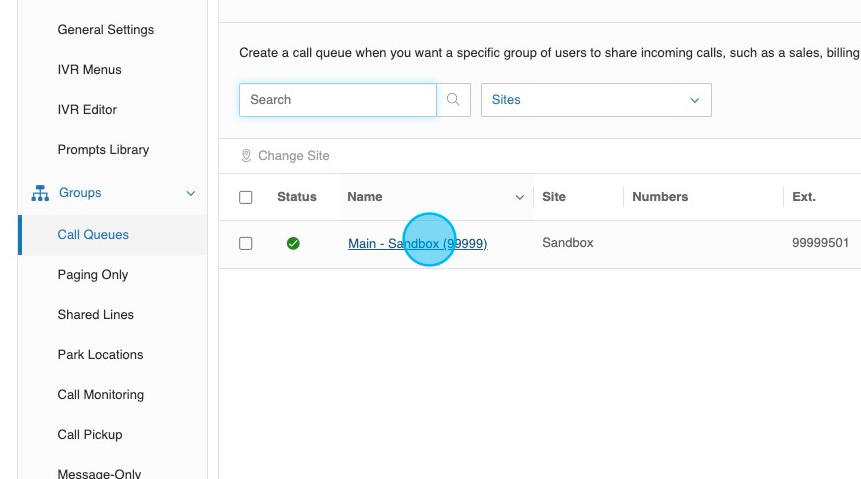Click the Groups org-chart icon
Screen dimensions: 861x479
(38, 193)
